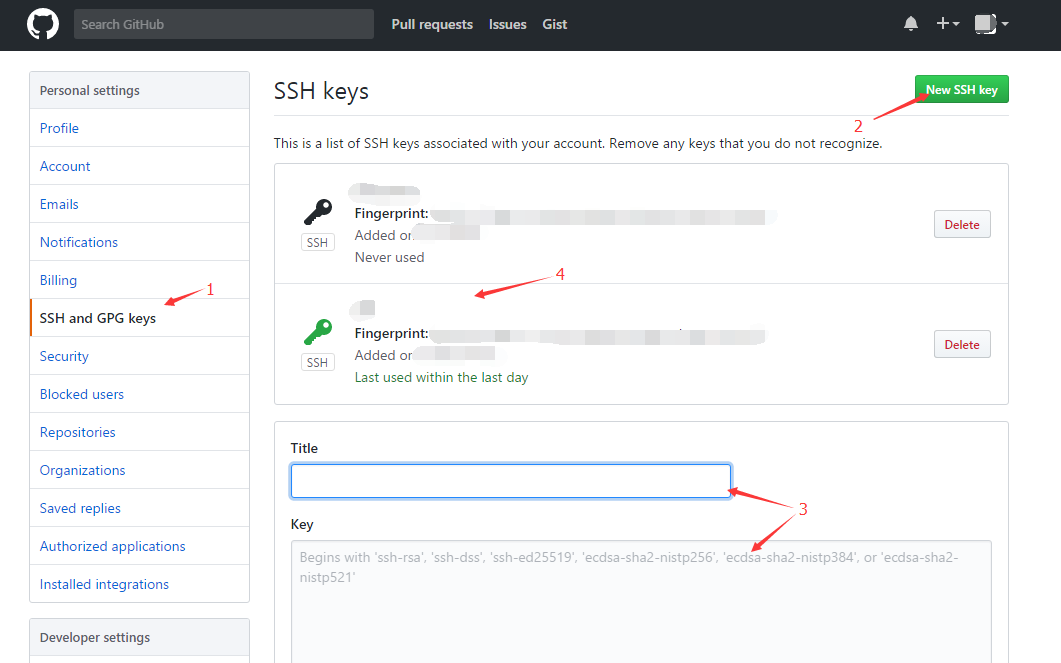1061x663 pixels.
Task: Open Authorized applications settings
Action: [139, 545]
